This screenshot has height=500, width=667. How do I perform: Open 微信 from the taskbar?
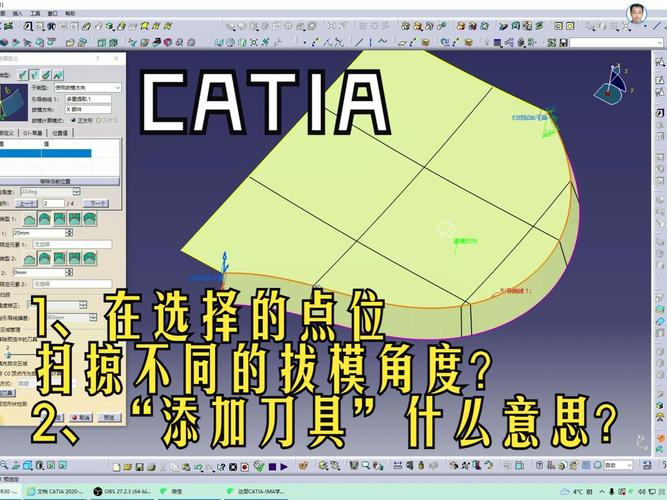[x=189, y=491]
